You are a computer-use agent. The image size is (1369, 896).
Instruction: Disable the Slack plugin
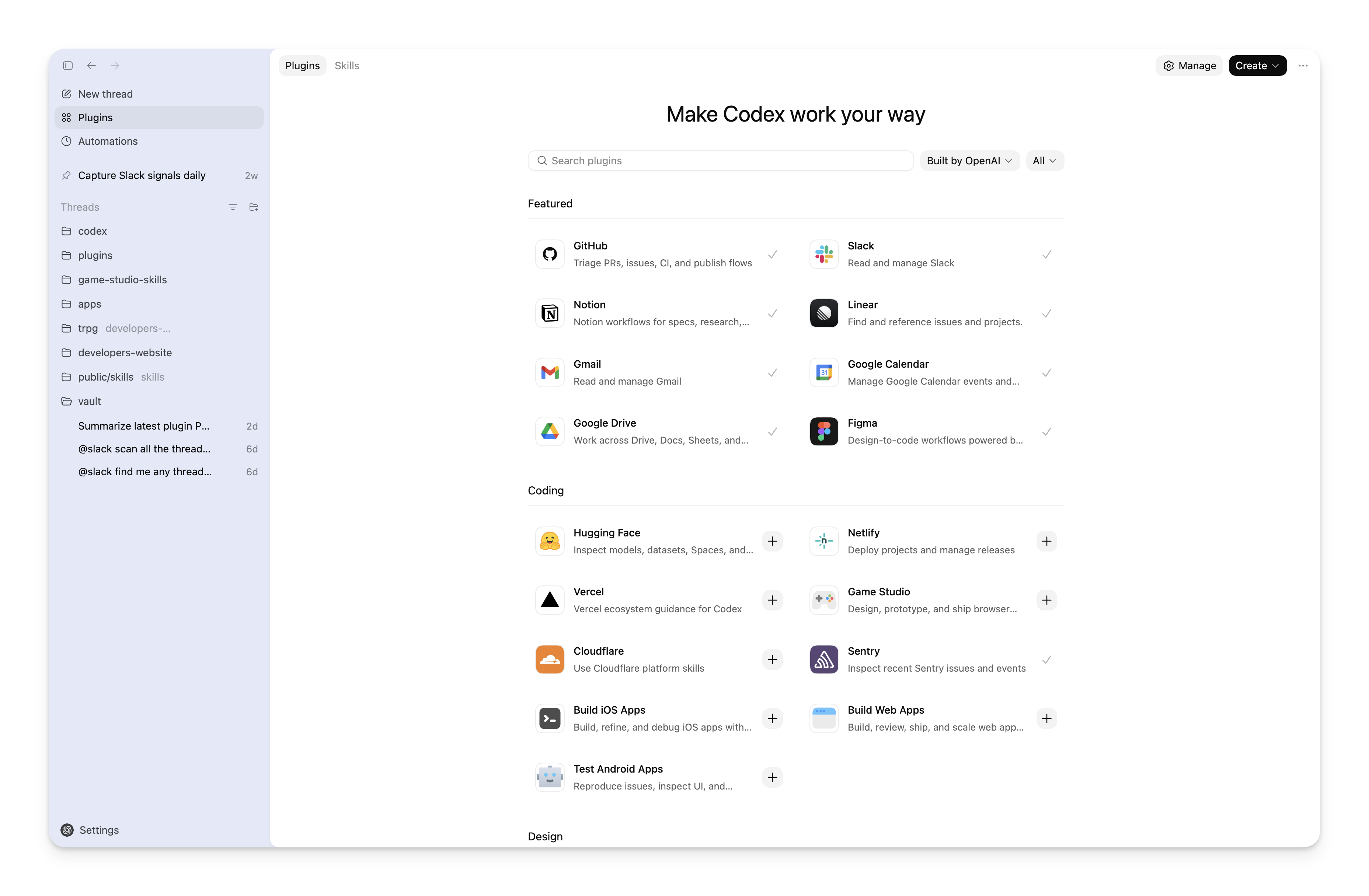[x=1046, y=255]
